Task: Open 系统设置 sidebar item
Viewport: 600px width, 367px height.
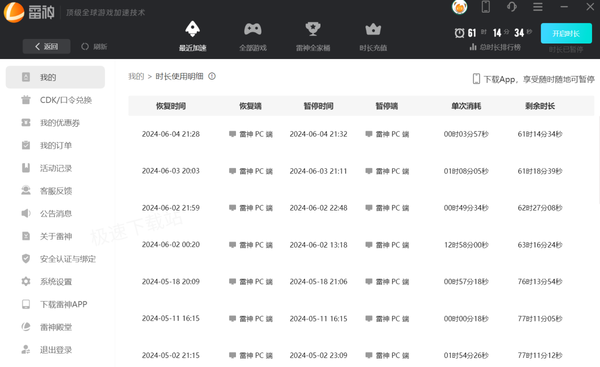Action: (55, 282)
